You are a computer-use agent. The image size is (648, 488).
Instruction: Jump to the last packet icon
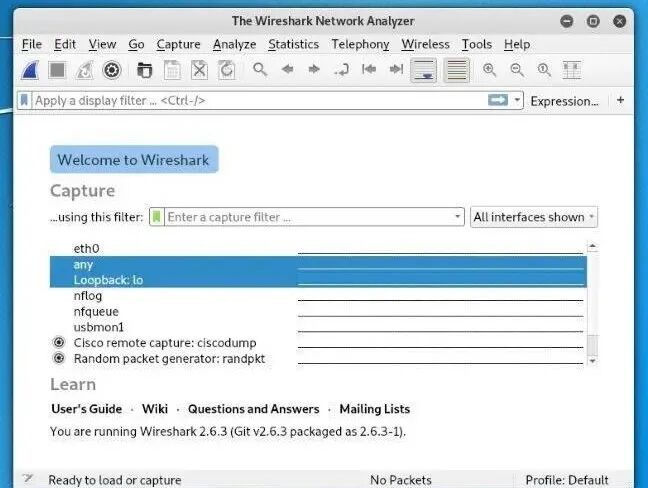[396, 69]
